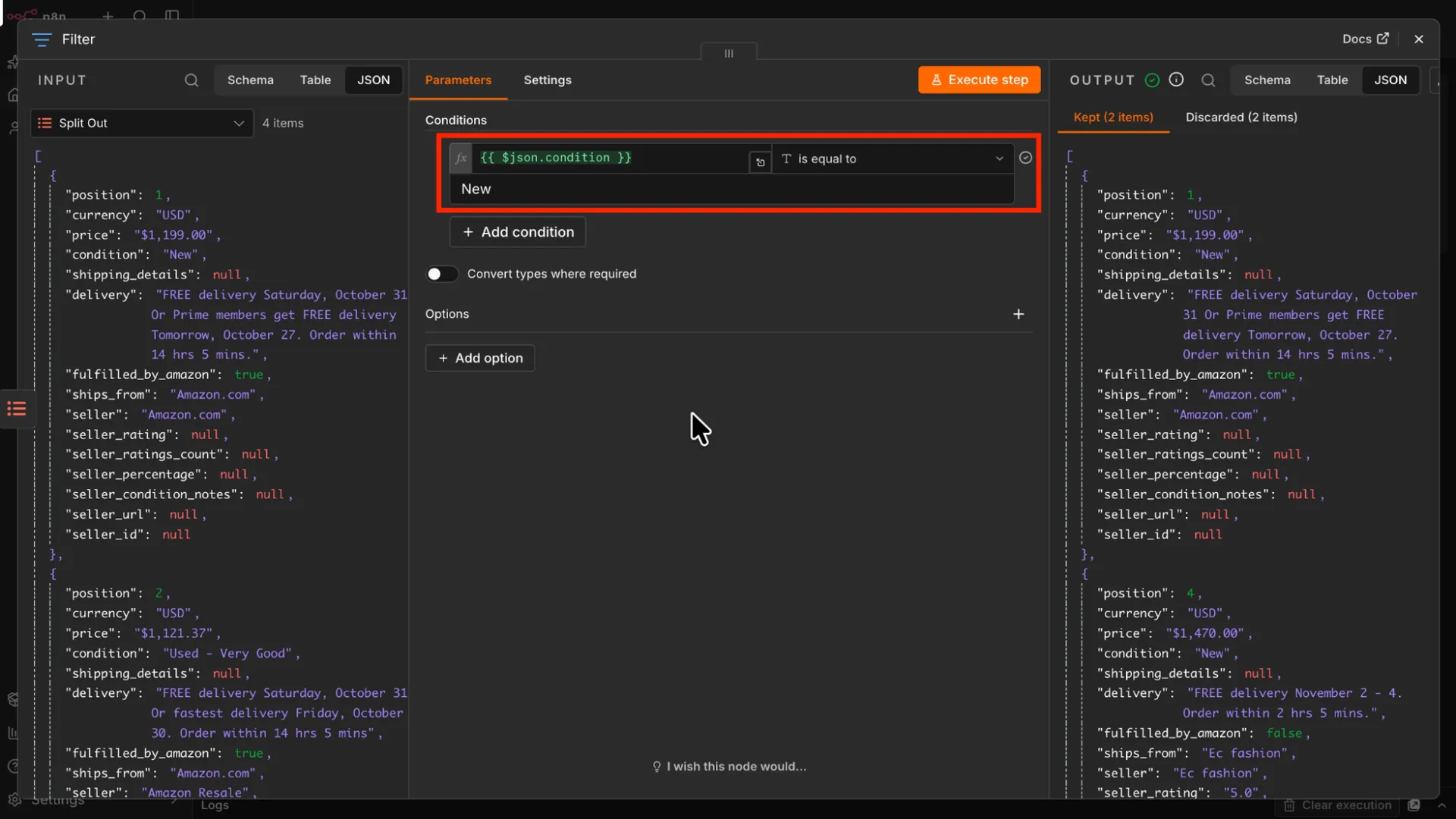Close the Filter node panel
The height and width of the screenshot is (819, 1456).
tap(1419, 39)
